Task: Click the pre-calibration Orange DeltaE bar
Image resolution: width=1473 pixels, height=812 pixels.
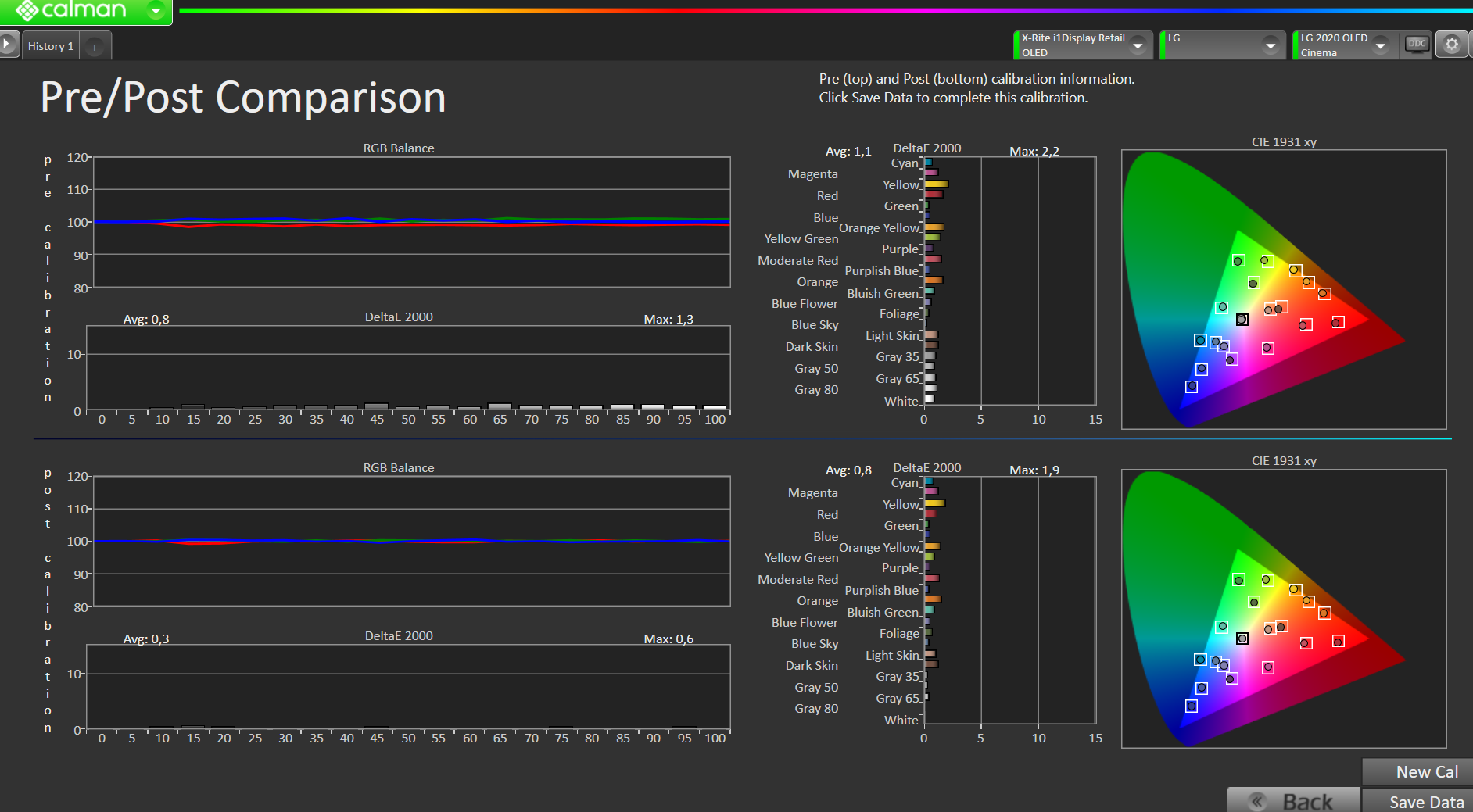Action: click(x=934, y=280)
